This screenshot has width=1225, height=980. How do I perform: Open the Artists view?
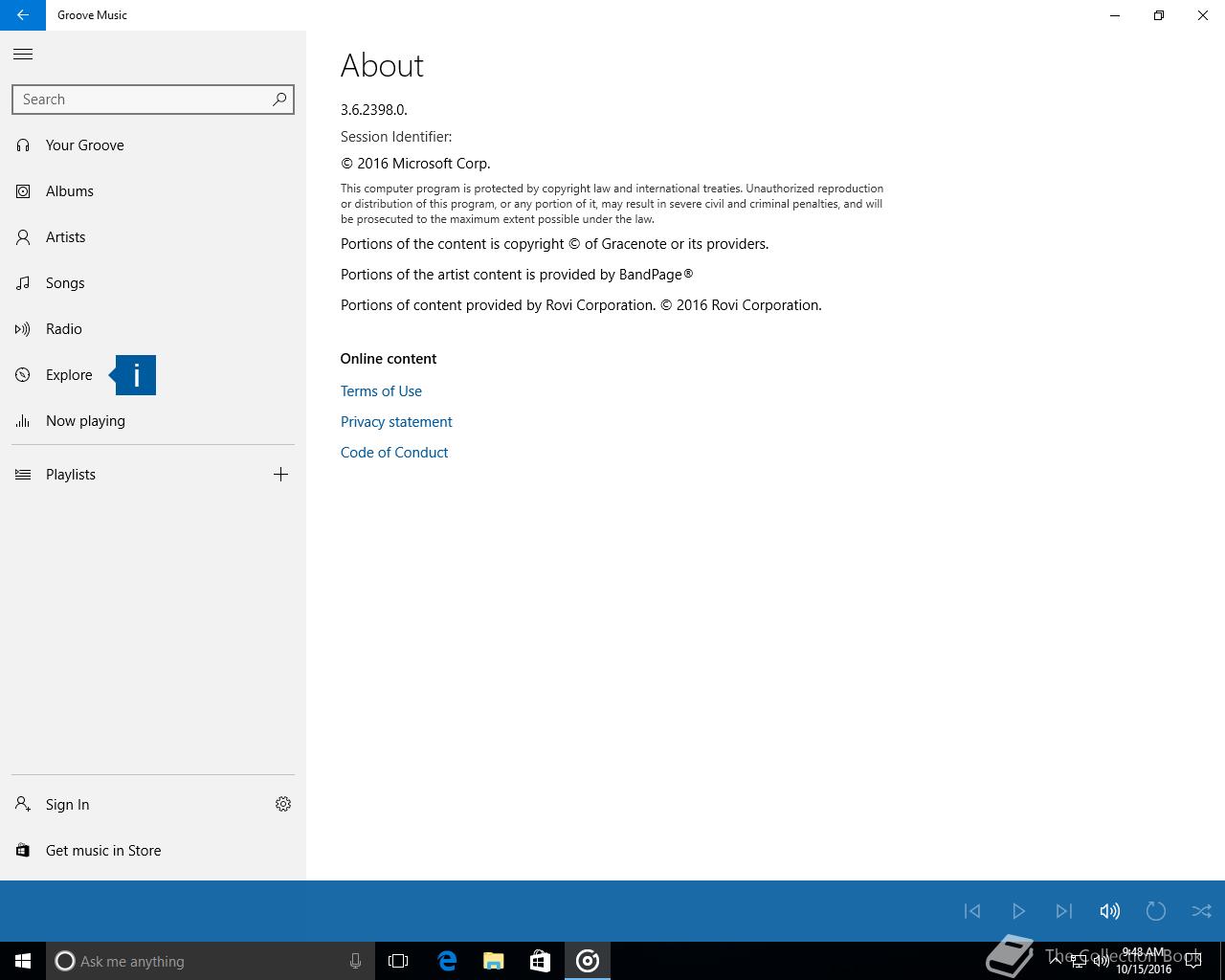pos(153,237)
